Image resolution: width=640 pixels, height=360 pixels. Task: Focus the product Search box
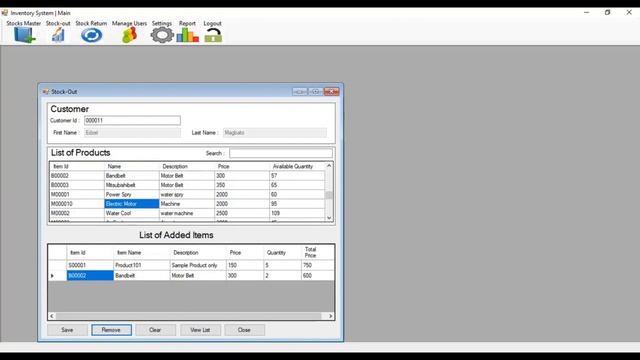coord(281,153)
